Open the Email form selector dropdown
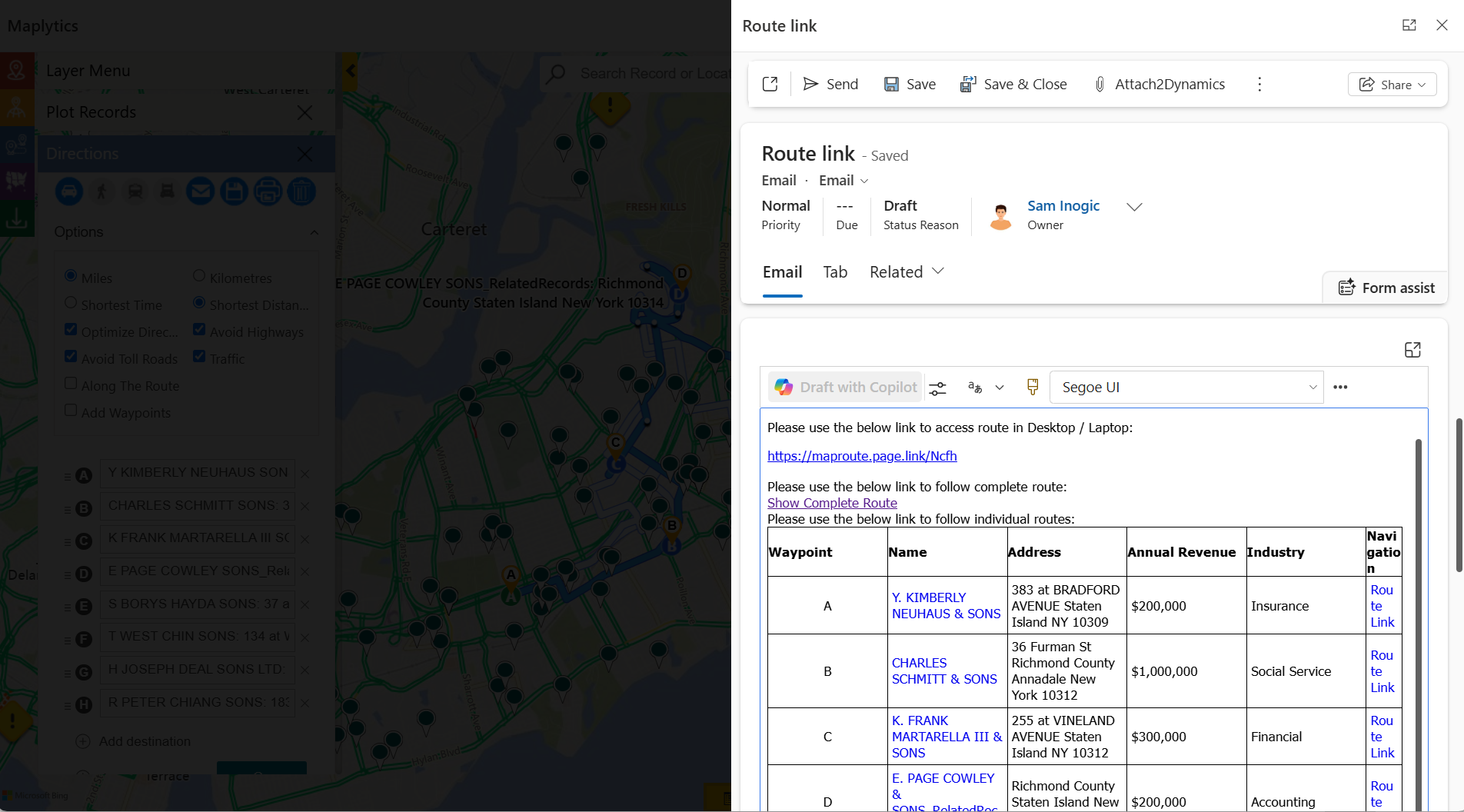This screenshot has height=812, width=1464. pos(843,181)
